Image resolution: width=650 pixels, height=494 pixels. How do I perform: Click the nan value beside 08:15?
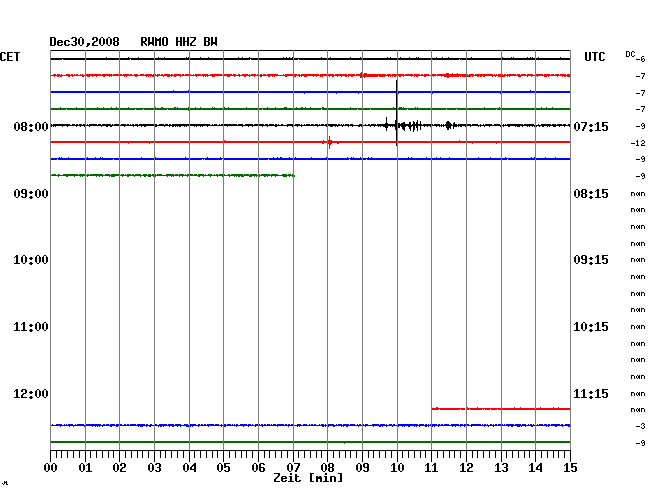638,194
